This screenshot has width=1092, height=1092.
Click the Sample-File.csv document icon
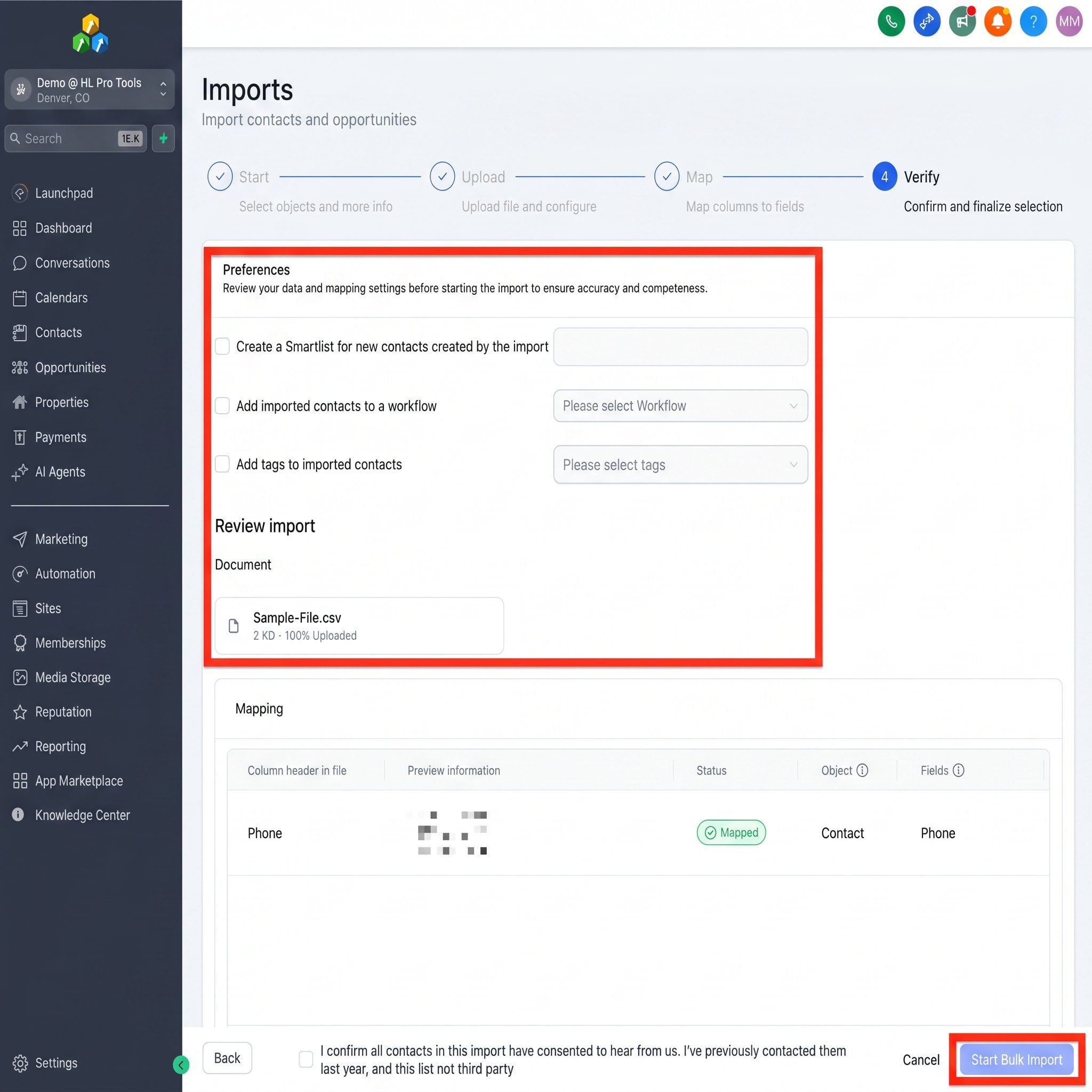pyautogui.click(x=234, y=625)
